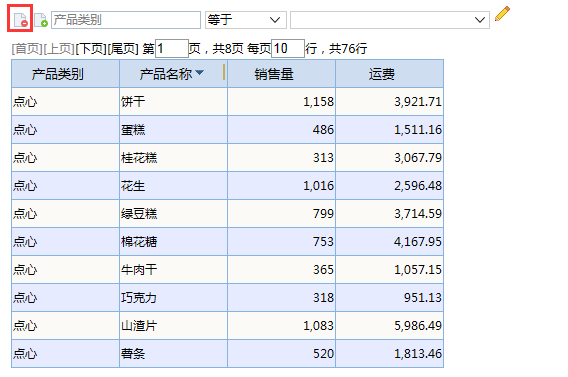
Task: Click the 5,986.49 freight value cell
Action: 389,326
